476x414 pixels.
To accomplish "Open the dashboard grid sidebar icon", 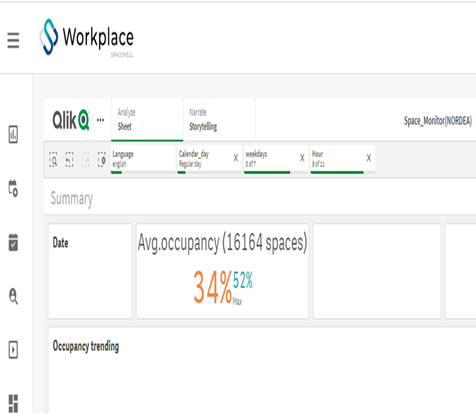I will [13, 403].
